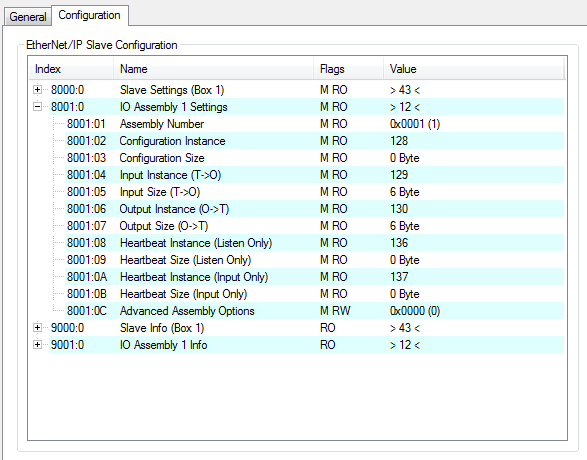Expand the 9001:0 IO Assembly 1 Info node
Screen dimensions: 587x460
pos(37,344)
